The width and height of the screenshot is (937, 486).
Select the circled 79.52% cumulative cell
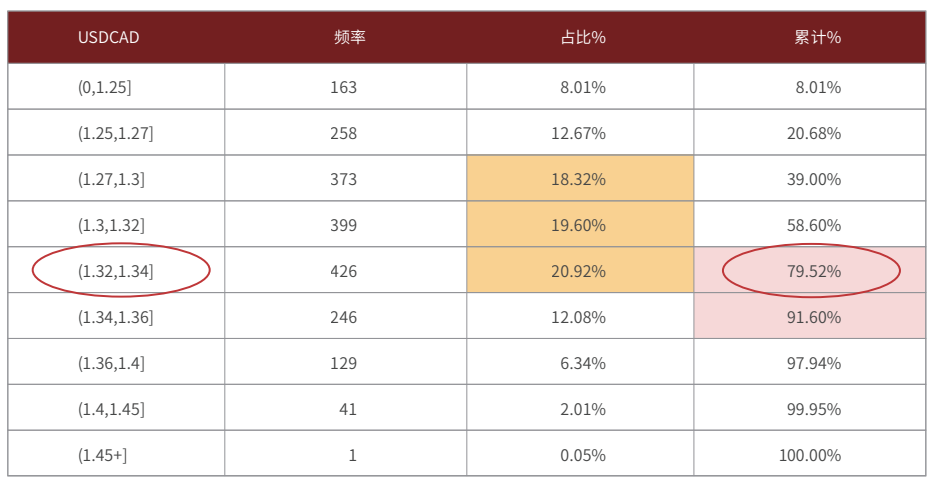click(x=810, y=270)
